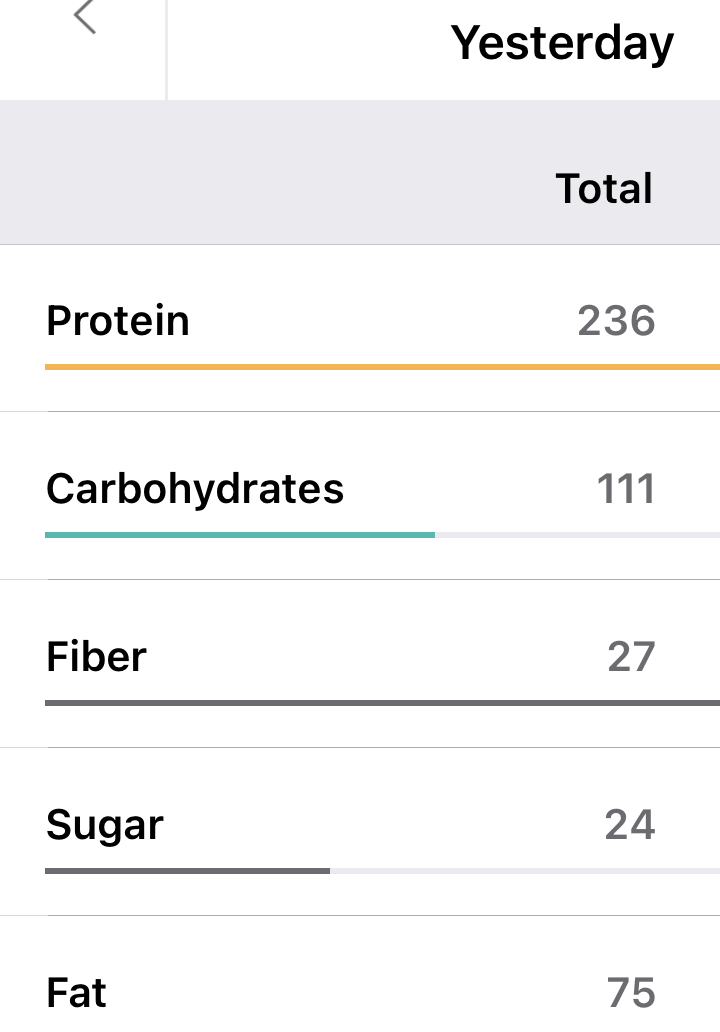Tap the Carbohydrates total value 111
The image size is (720, 1032).
pyautogui.click(x=626, y=489)
